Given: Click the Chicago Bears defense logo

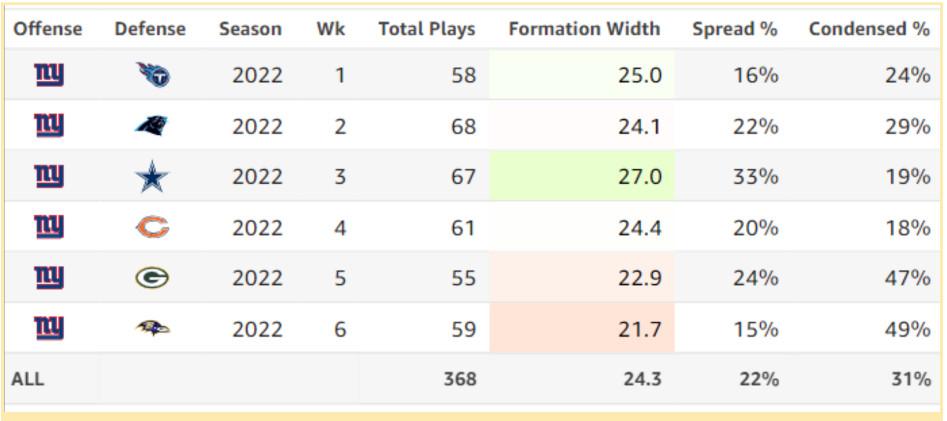Looking at the screenshot, I should 152,227.
